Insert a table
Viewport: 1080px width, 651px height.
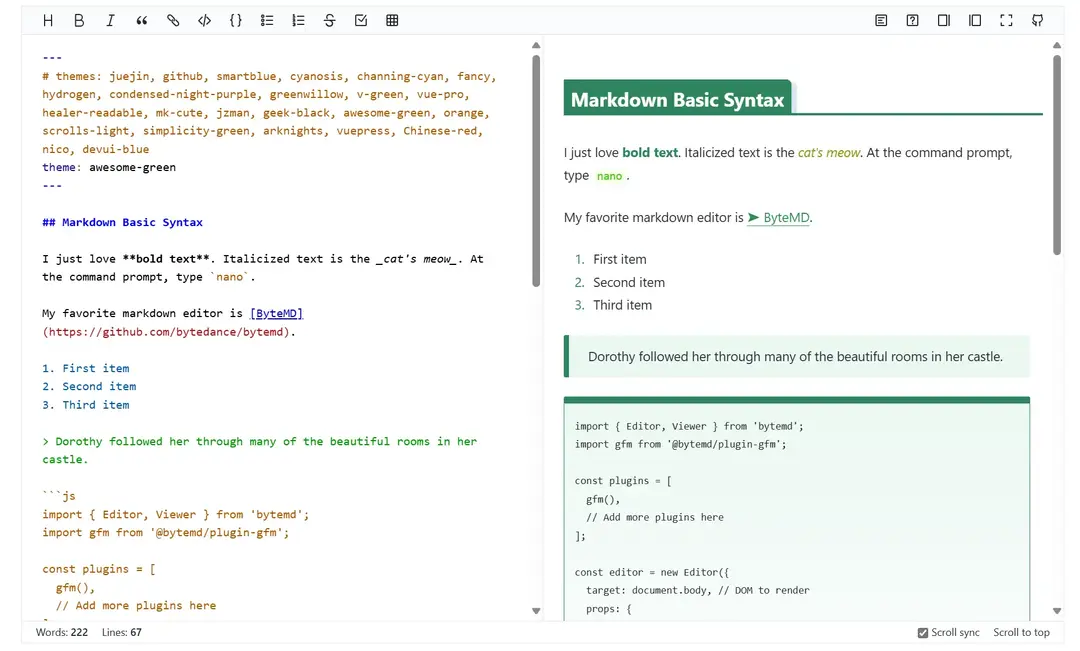392,20
